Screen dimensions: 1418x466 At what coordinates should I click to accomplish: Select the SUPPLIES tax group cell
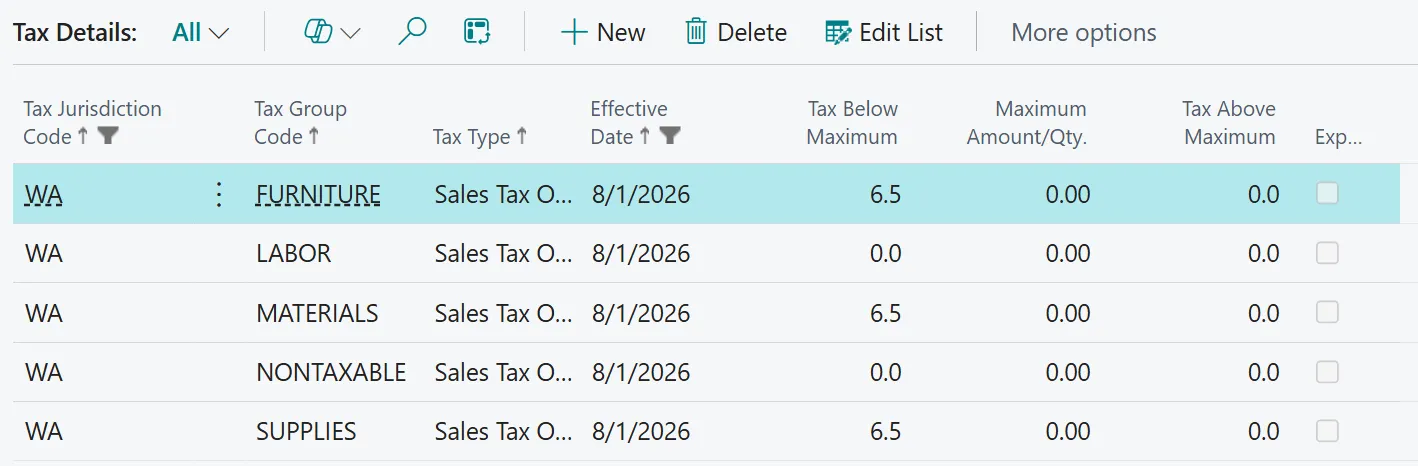click(306, 432)
